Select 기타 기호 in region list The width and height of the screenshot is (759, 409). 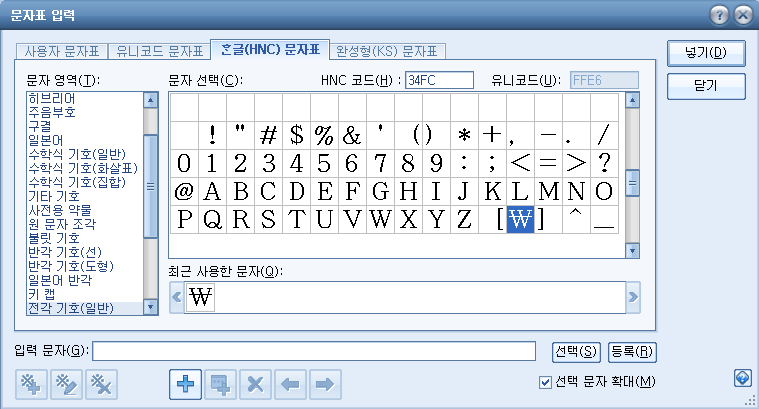coord(85,197)
